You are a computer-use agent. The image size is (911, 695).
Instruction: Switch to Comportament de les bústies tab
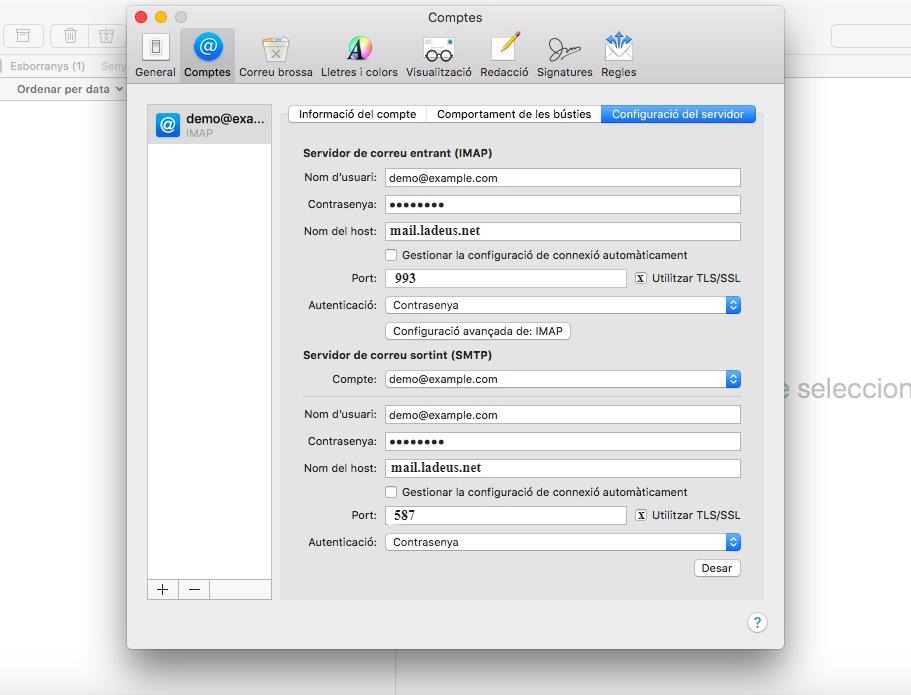click(514, 114)
